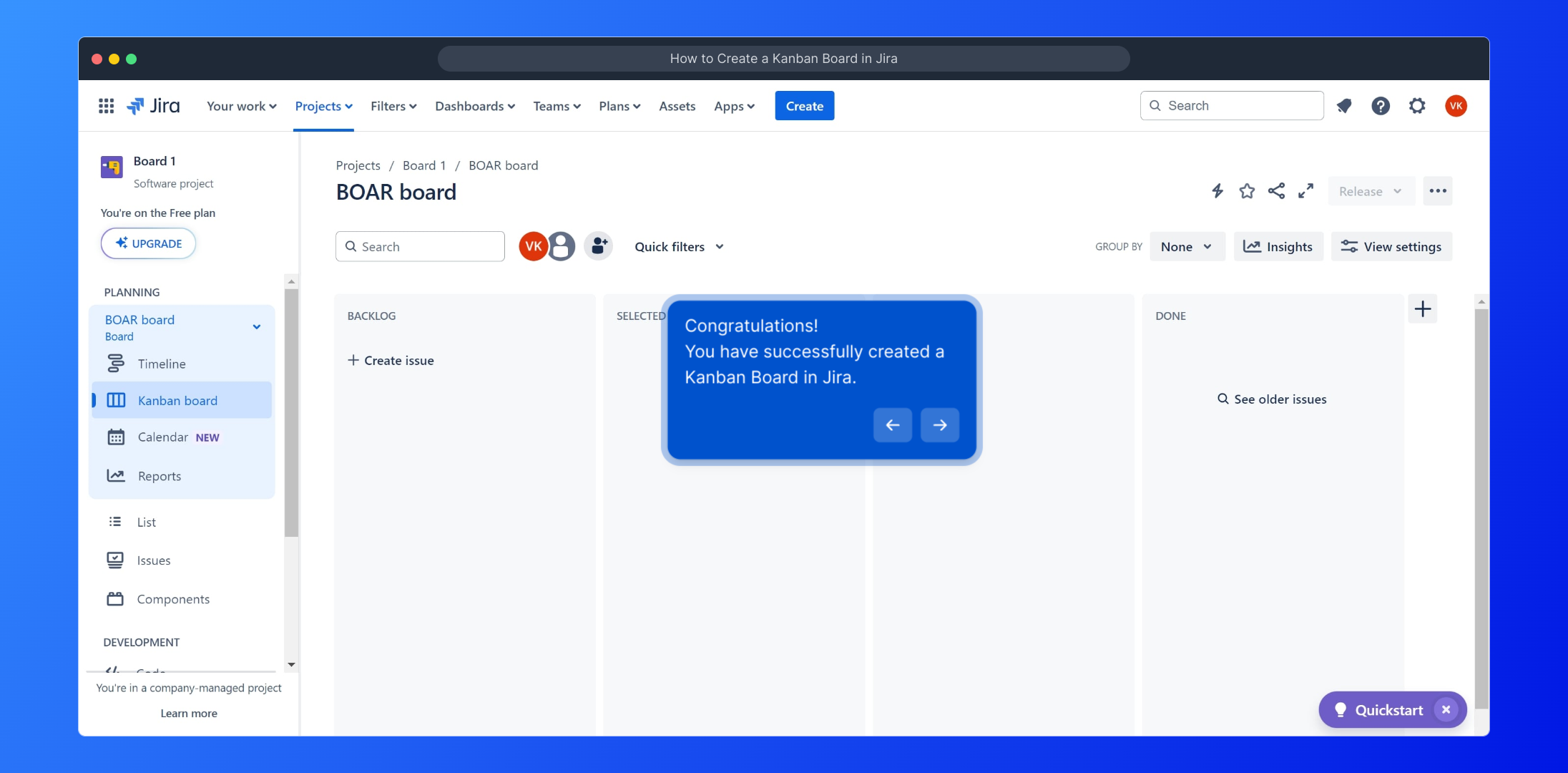Click the next arrow in tooltip
This screenshot has width=1568, height=773.
(939, 425)
